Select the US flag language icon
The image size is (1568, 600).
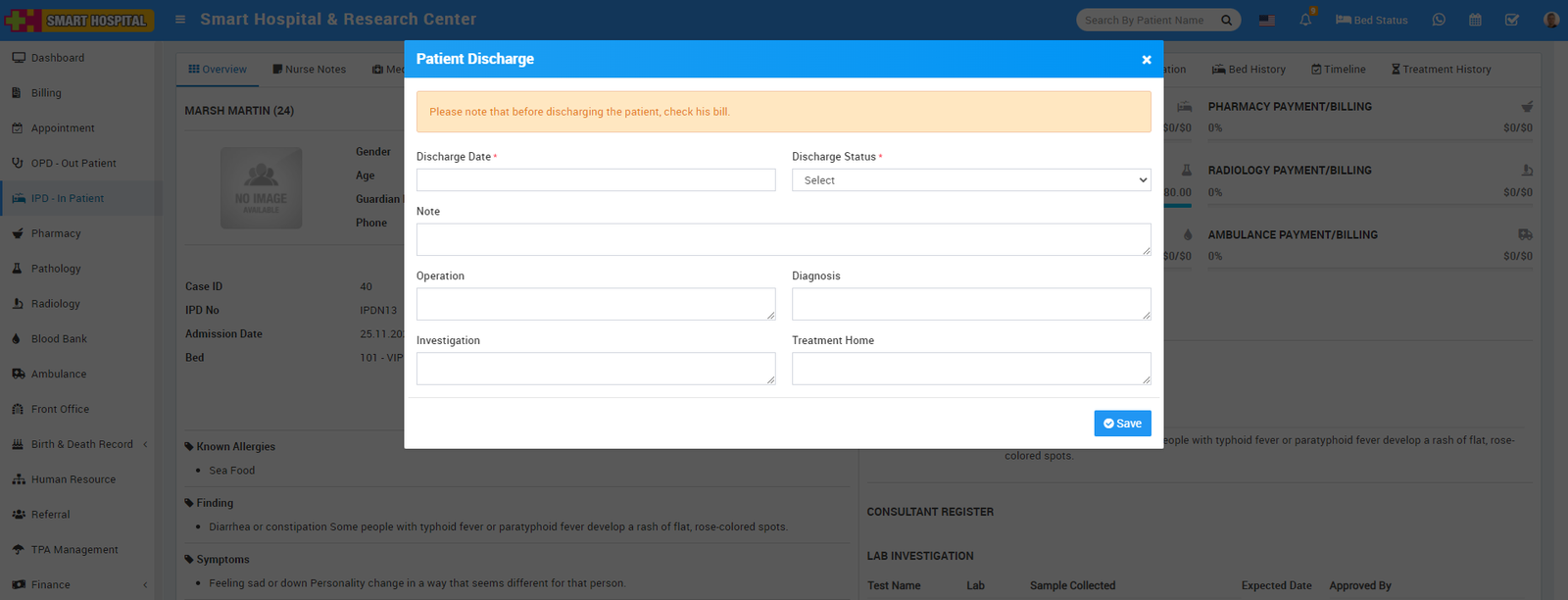1267,20
